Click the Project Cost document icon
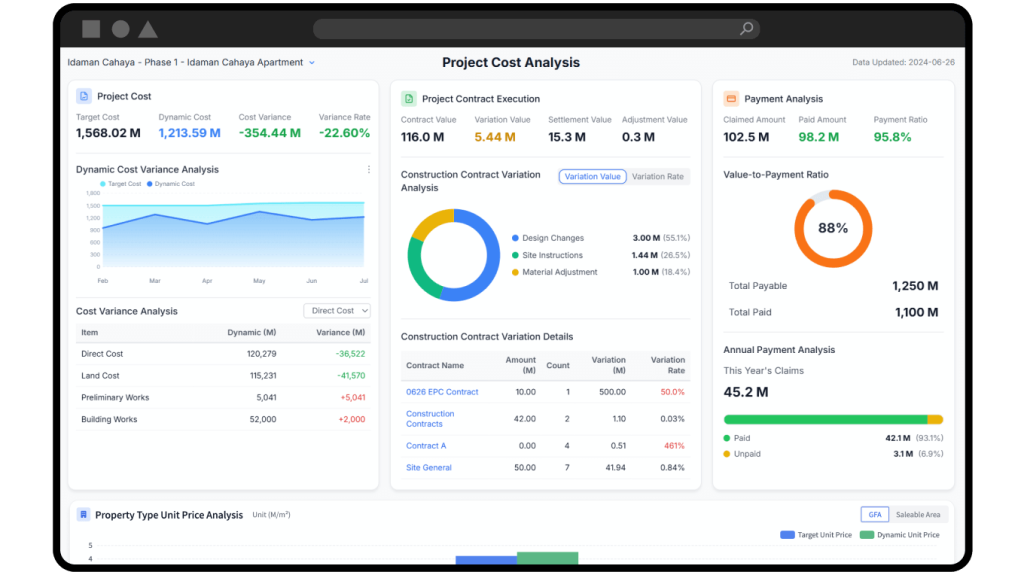This screenshot has width=1024, height=575. click(84, 97)
